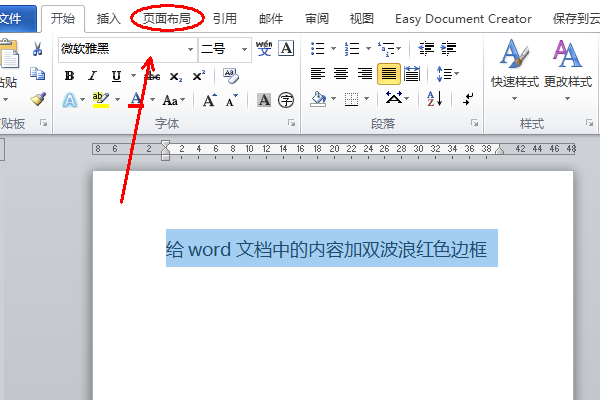This screenshot has height=400, width=600.
Task: Switch to the 页面布局 Page Layout tab
Action: point(167,18)
